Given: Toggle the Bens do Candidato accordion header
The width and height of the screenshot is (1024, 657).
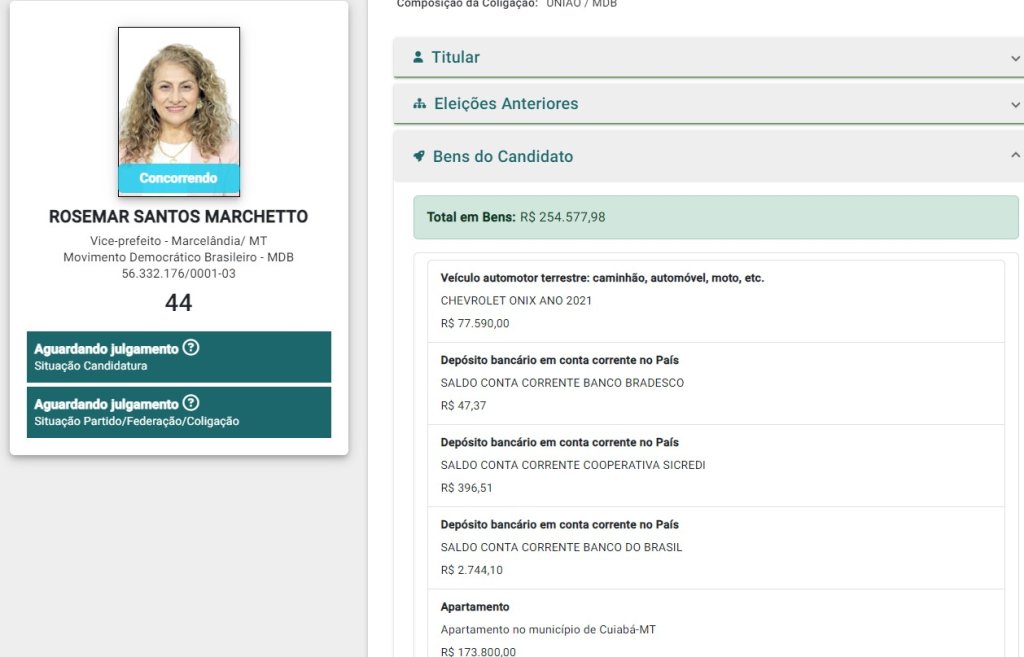Looking at the screenshot, I should pyautogui.click(x=709, y=156).
